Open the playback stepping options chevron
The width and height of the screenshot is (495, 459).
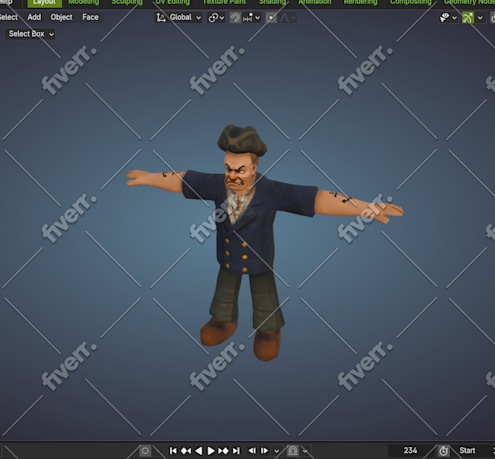click(276, 451)
